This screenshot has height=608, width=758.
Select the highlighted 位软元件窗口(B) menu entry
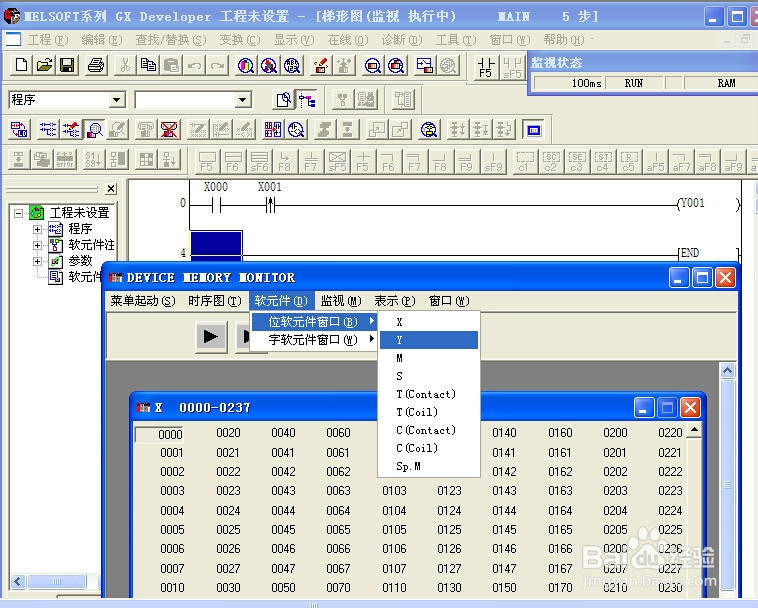point(314,321)
